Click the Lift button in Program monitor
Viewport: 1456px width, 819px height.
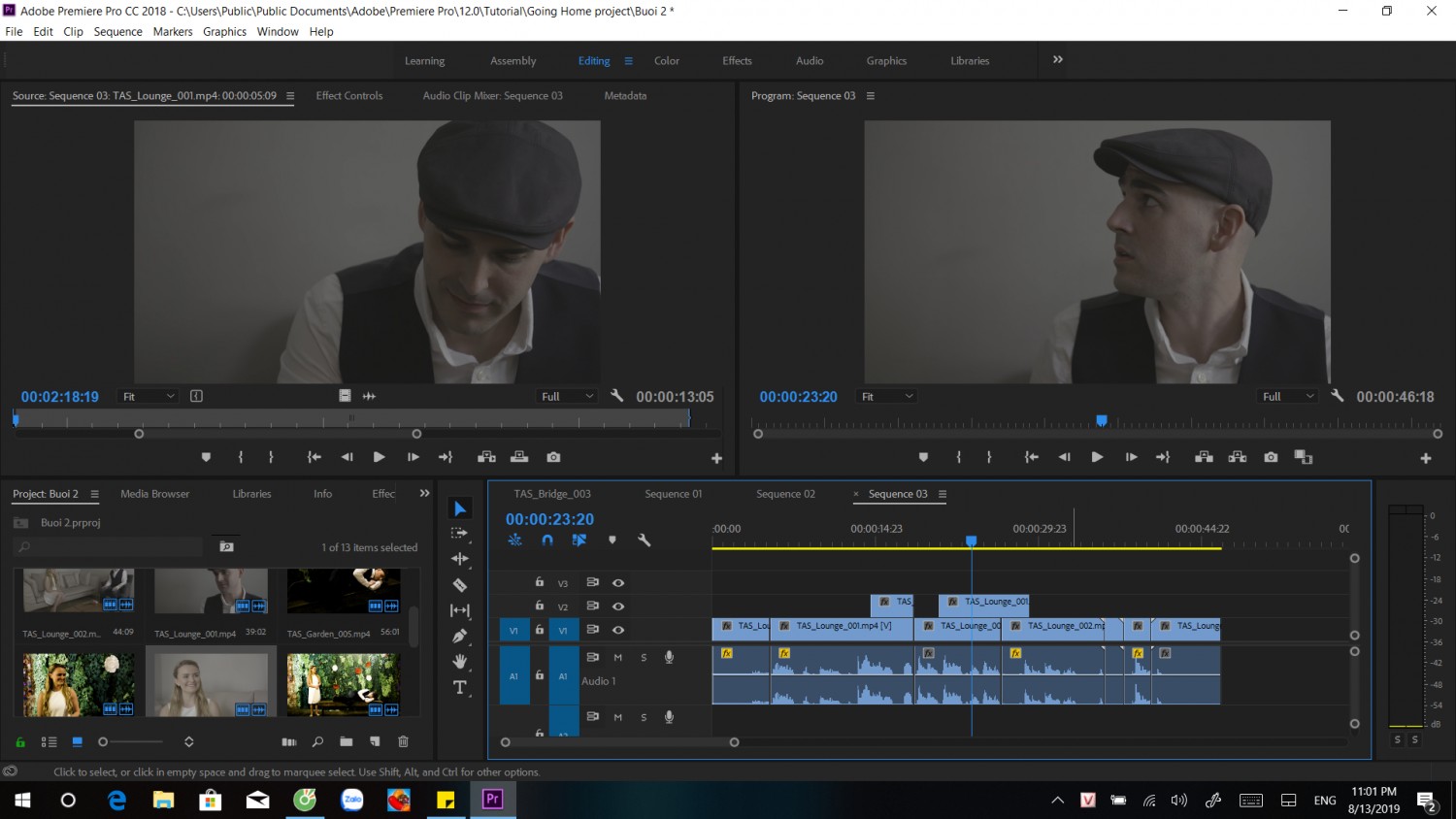pos(1204,457)
